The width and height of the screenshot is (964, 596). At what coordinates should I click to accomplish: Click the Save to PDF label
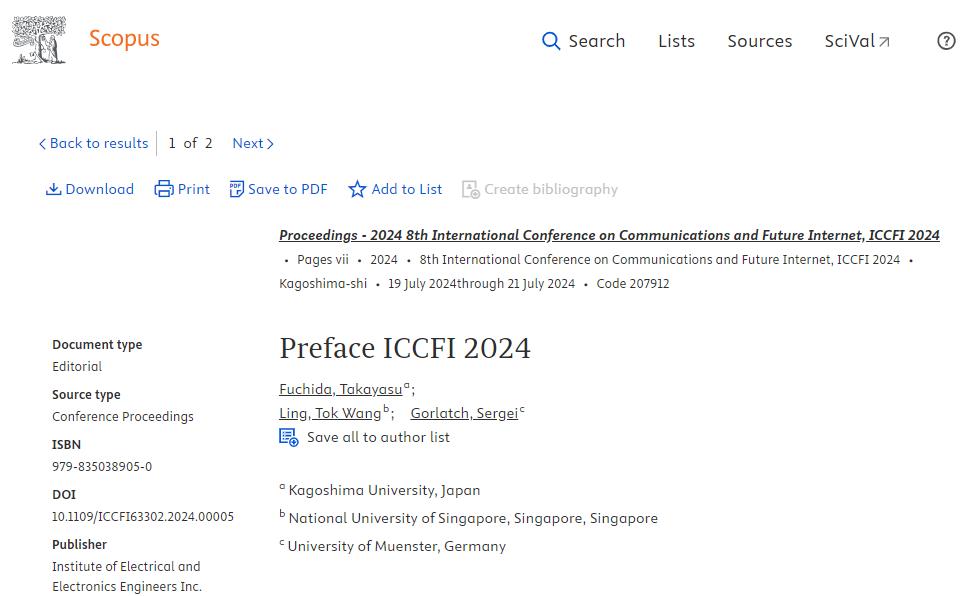pyautogui.click(x=288, y=189)
